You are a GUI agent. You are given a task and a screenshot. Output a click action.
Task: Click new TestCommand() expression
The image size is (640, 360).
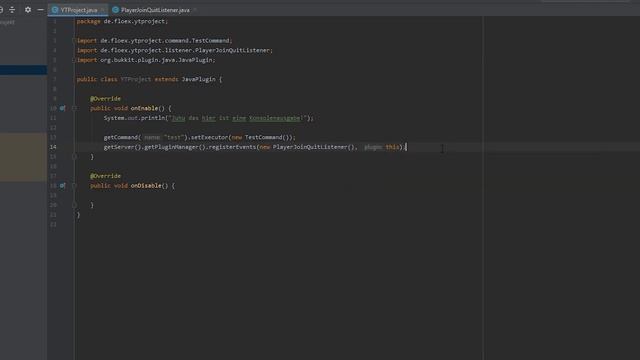click(261, 137)
